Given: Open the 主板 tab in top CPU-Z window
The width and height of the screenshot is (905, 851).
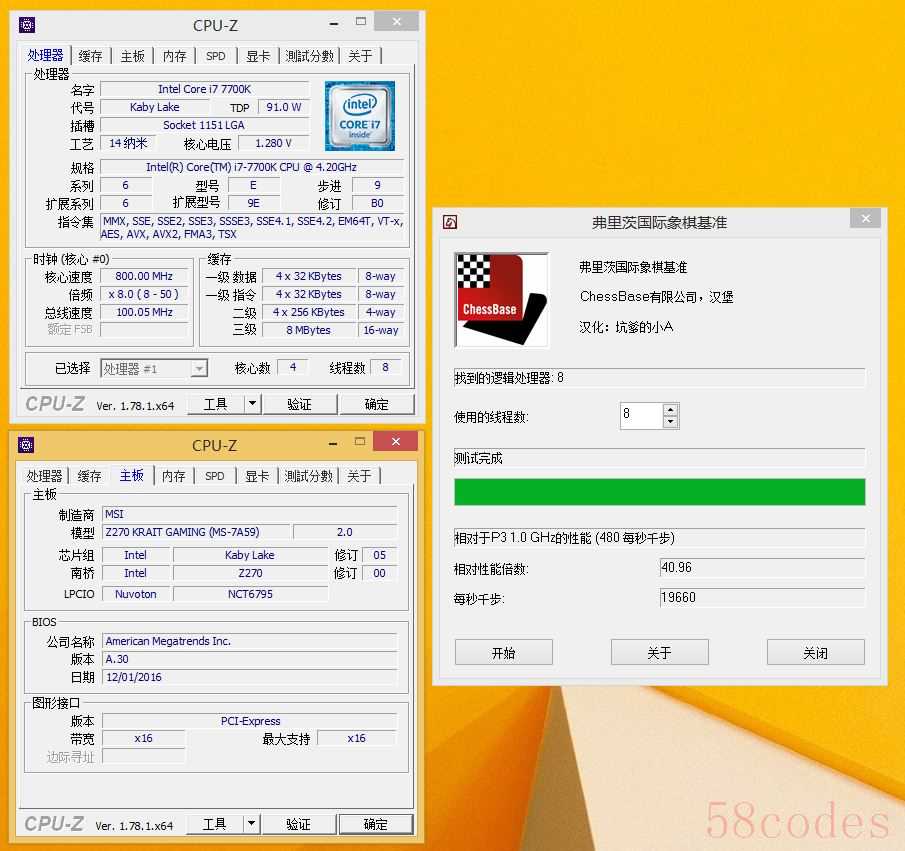Looking at the screenshot, I should click(x=132, y=56).
